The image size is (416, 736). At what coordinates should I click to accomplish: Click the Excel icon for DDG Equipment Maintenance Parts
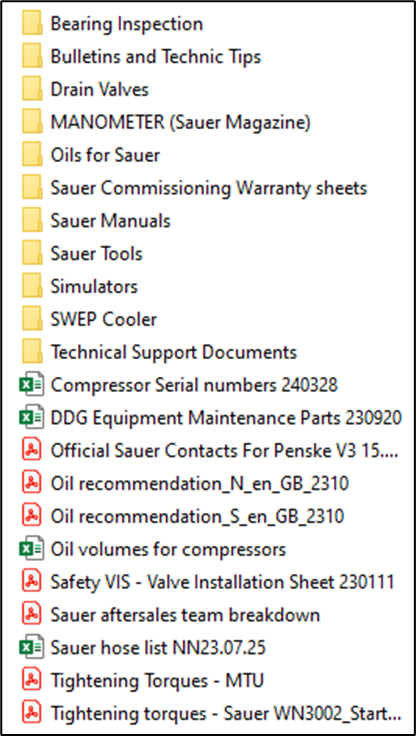[31, 418]
